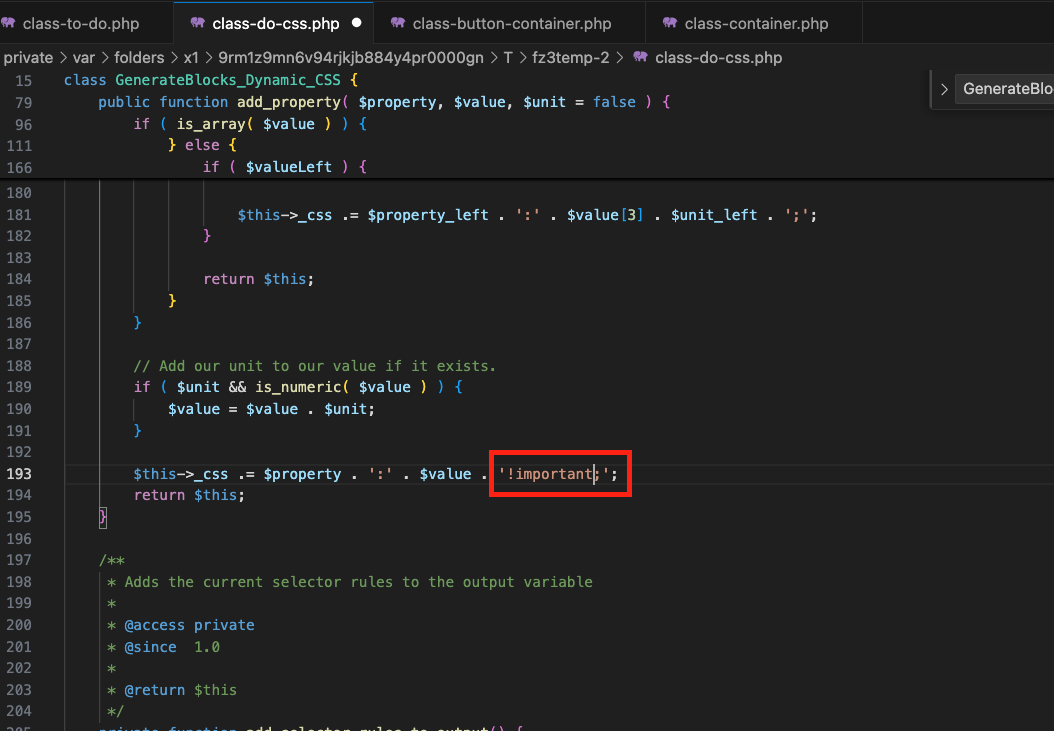The image size is (1054, 731).
Task: Click the PHP icon on class-button-container.php tab
Action: [399, 22]
